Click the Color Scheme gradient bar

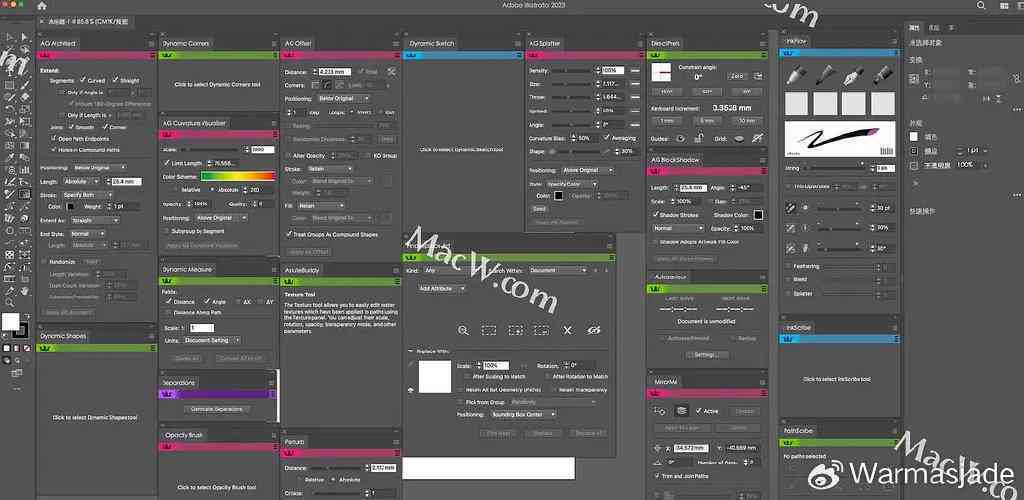coord(238,176)
